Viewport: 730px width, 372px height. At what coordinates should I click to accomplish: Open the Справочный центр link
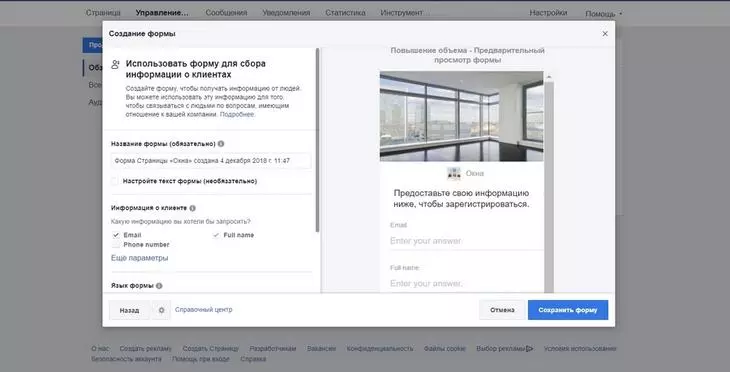[203, 310]
